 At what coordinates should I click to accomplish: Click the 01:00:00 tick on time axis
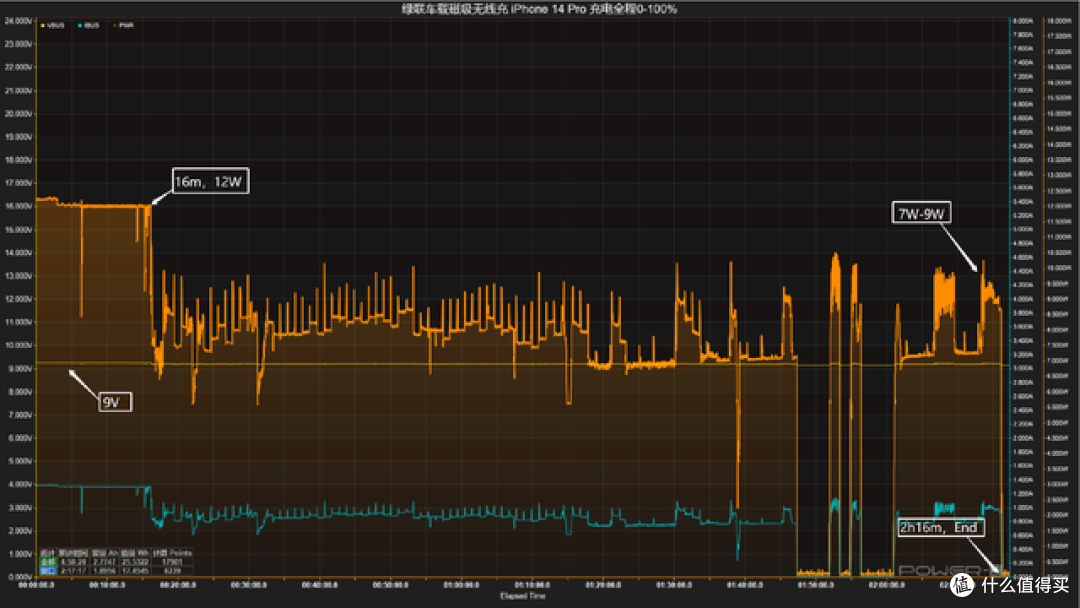461,585
